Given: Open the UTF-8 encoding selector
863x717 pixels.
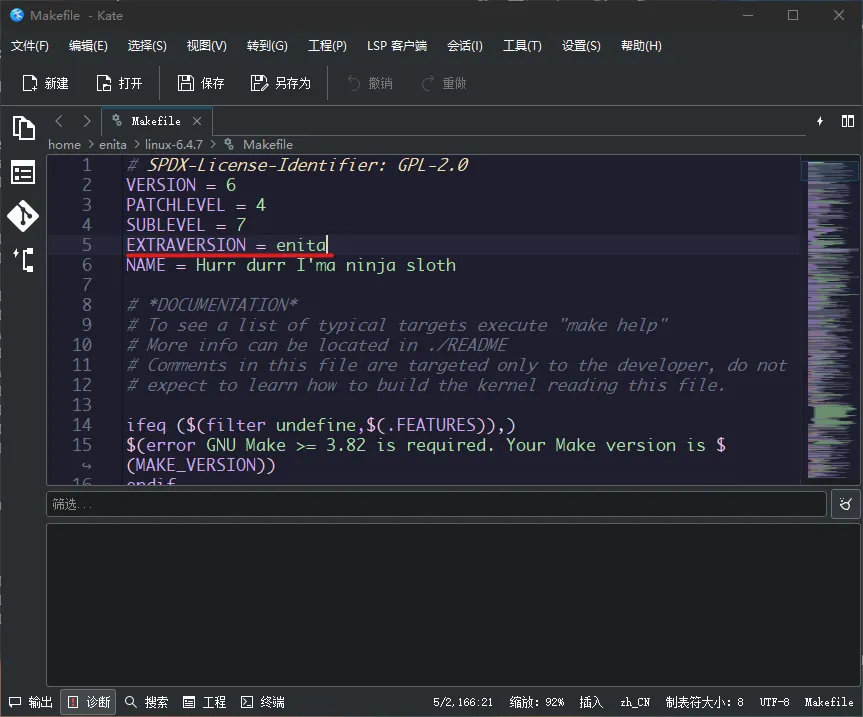Looking at the screenshot, I should (x=773, y=702).
